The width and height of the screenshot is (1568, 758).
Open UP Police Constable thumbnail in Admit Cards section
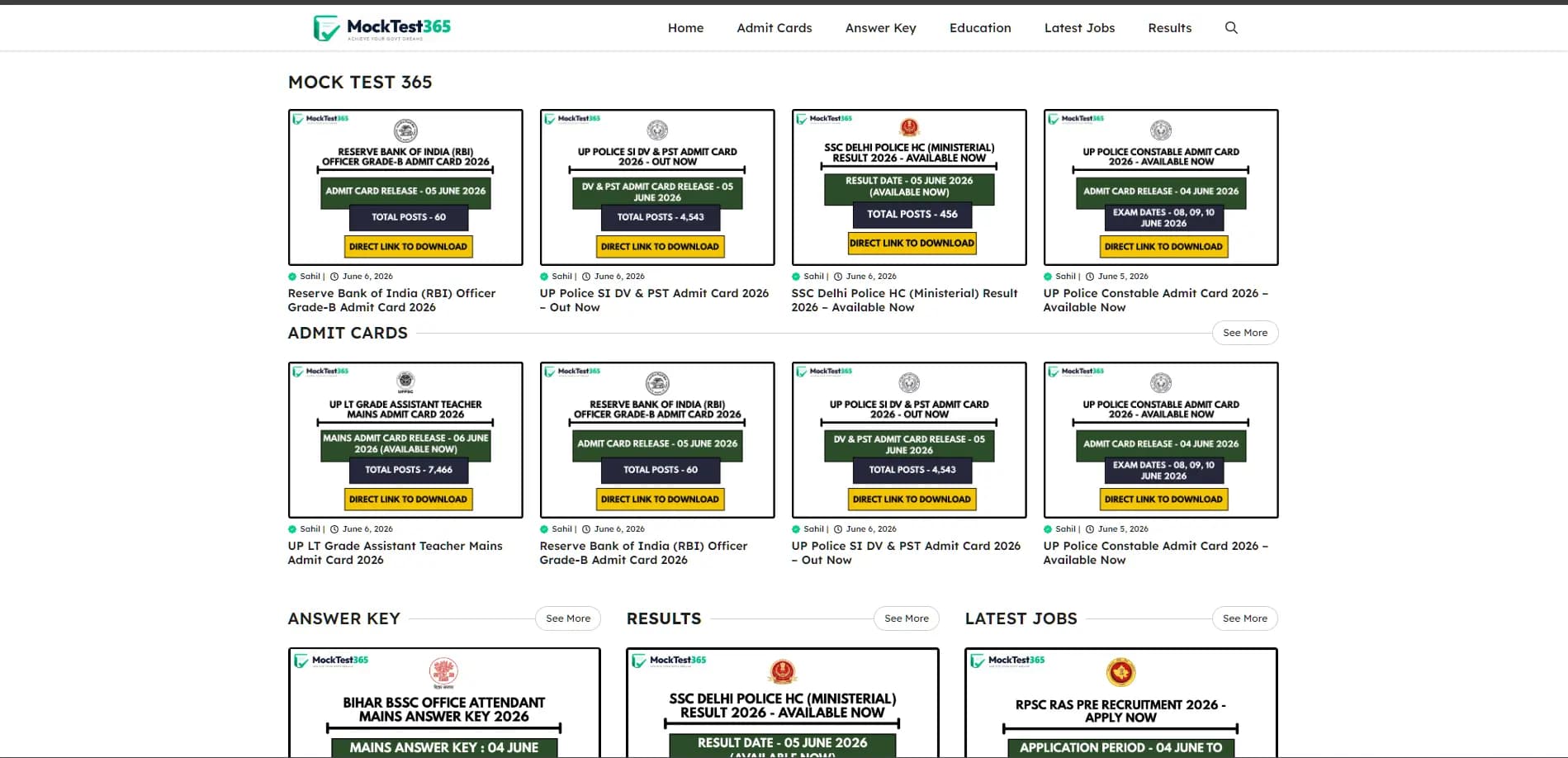tap(1161, 440)
